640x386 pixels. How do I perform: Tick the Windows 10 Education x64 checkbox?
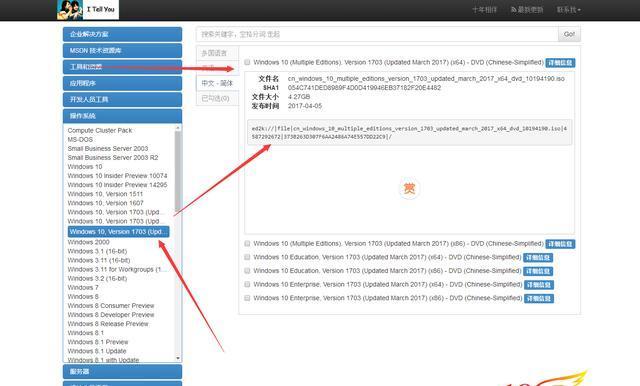point(247,257)
